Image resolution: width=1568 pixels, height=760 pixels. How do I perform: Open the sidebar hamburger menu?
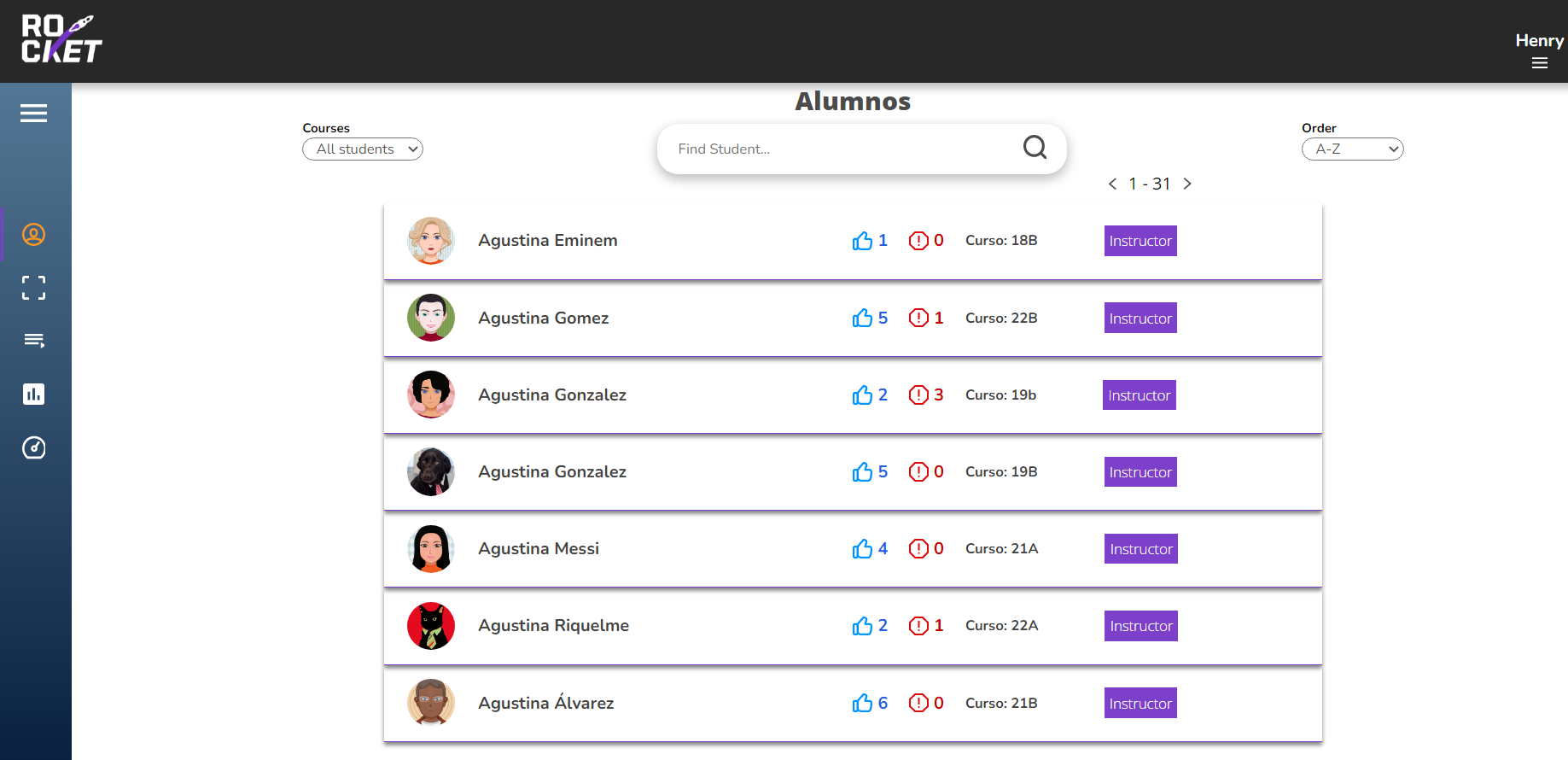coord(33,113)
